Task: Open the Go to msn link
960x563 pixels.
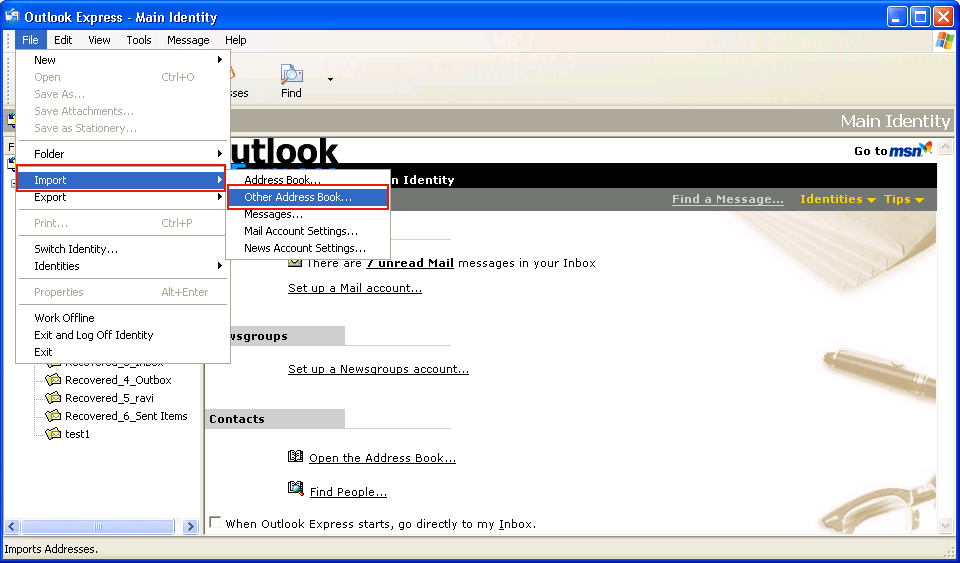Action: [893, 150]
